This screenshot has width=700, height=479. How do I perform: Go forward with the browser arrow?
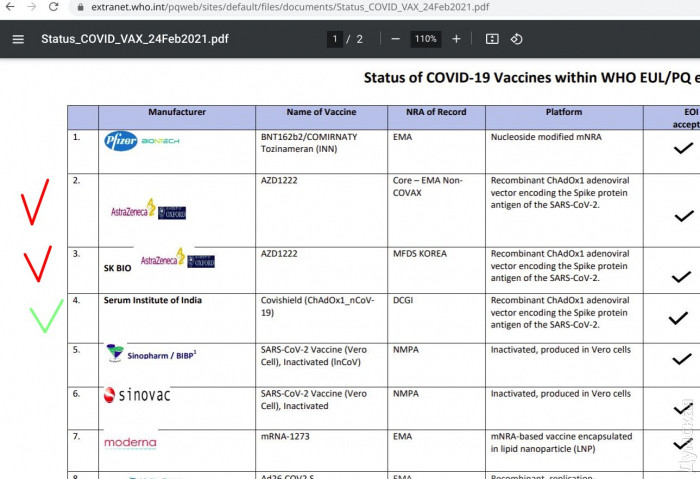pyautogui.click(x=30, y=7)
